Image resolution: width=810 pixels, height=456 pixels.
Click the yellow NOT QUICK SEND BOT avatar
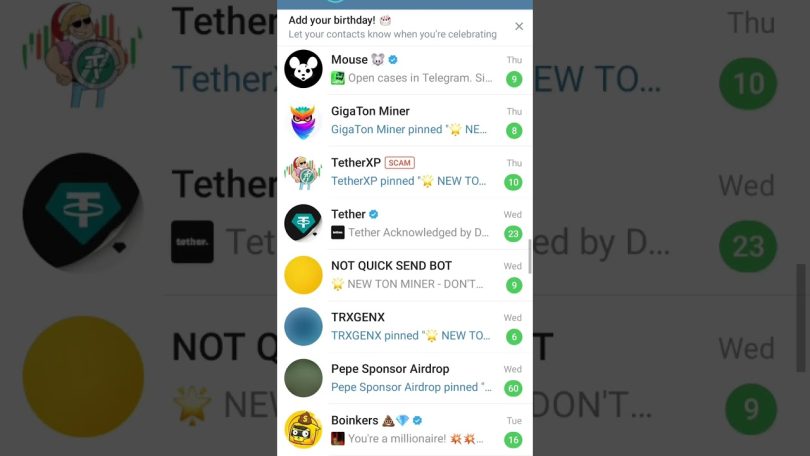(x=303, y=275)
